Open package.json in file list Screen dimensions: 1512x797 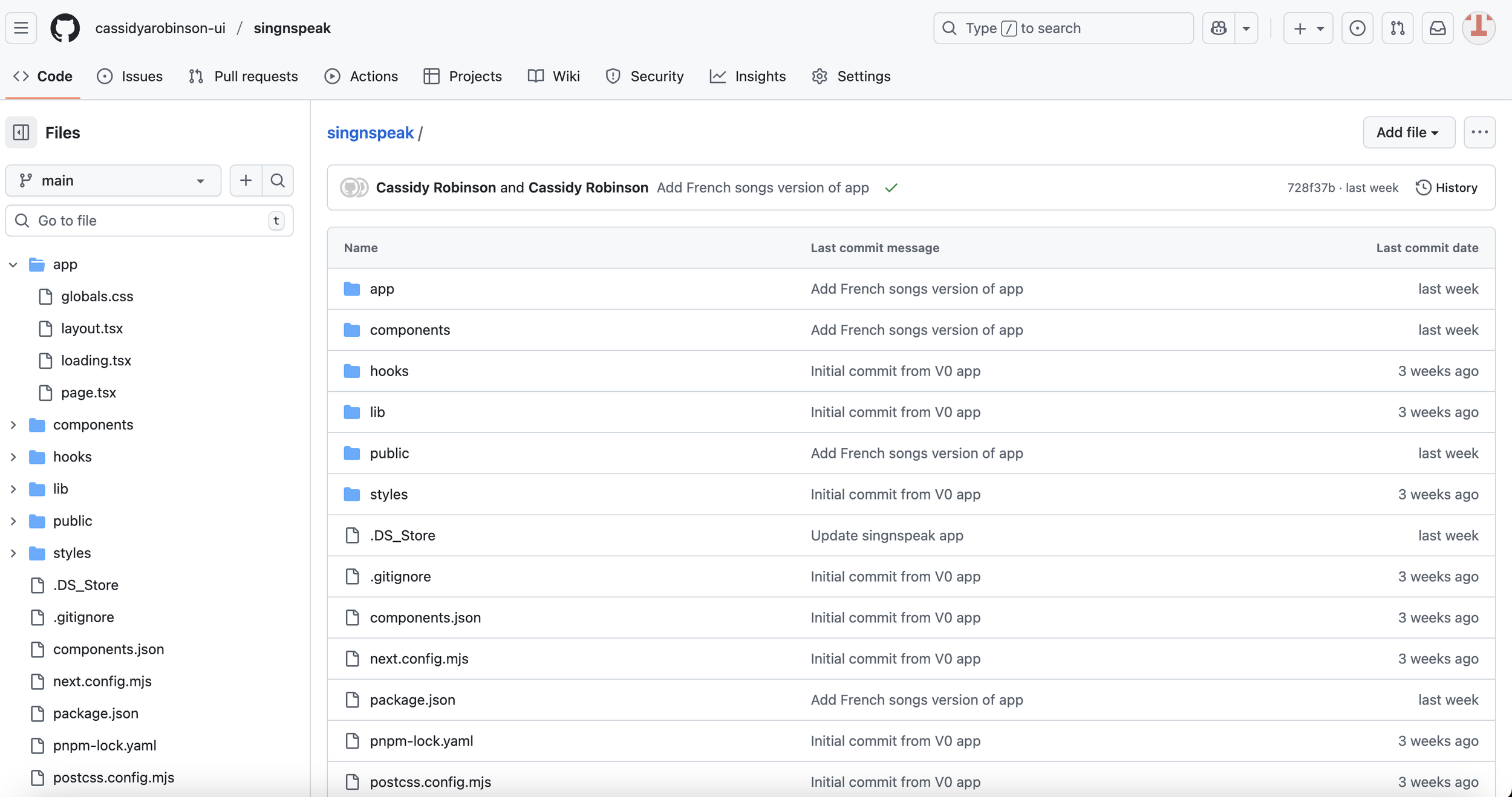click(412, 700)
